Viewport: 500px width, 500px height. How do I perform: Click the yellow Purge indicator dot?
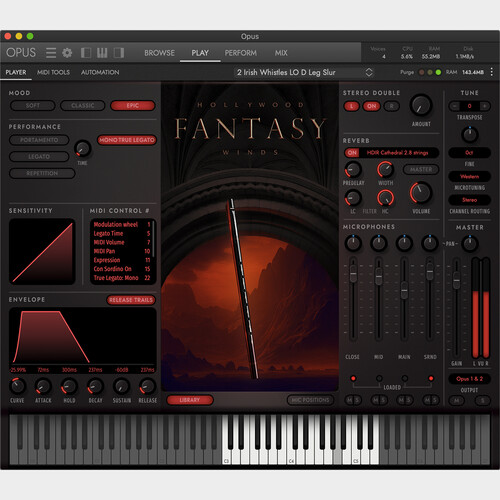click(430, 72)
